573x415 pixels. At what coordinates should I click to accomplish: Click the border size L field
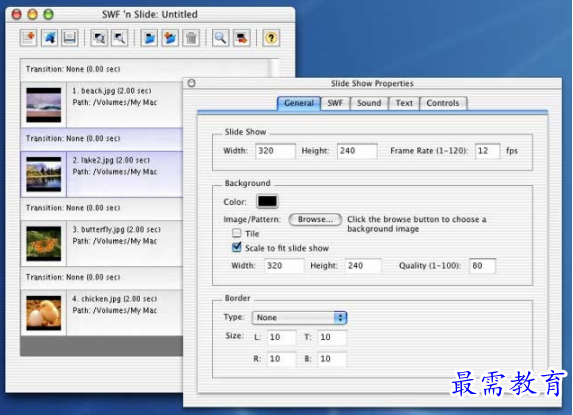[x=281, y=337]
